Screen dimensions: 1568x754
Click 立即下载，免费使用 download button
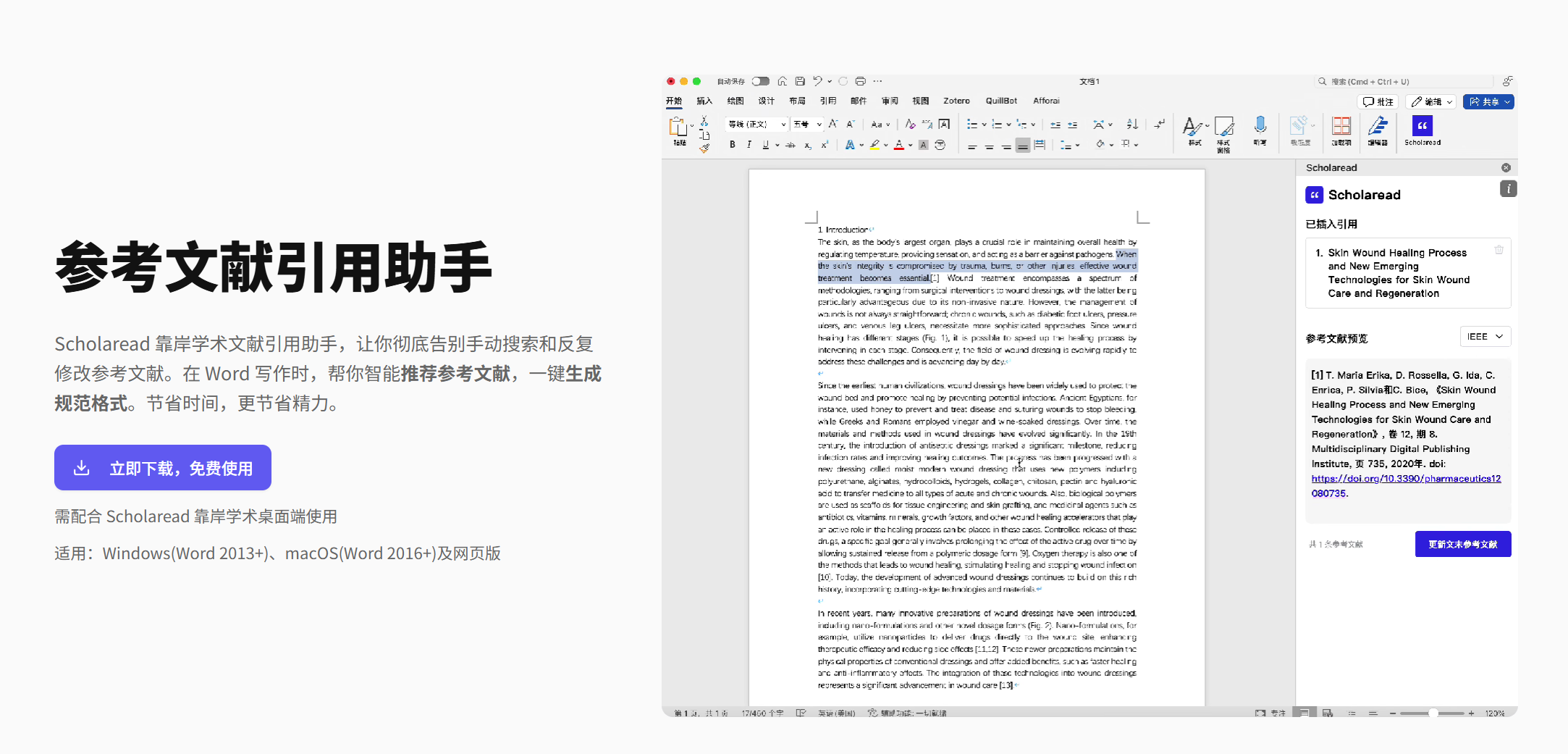coord(163,468)
